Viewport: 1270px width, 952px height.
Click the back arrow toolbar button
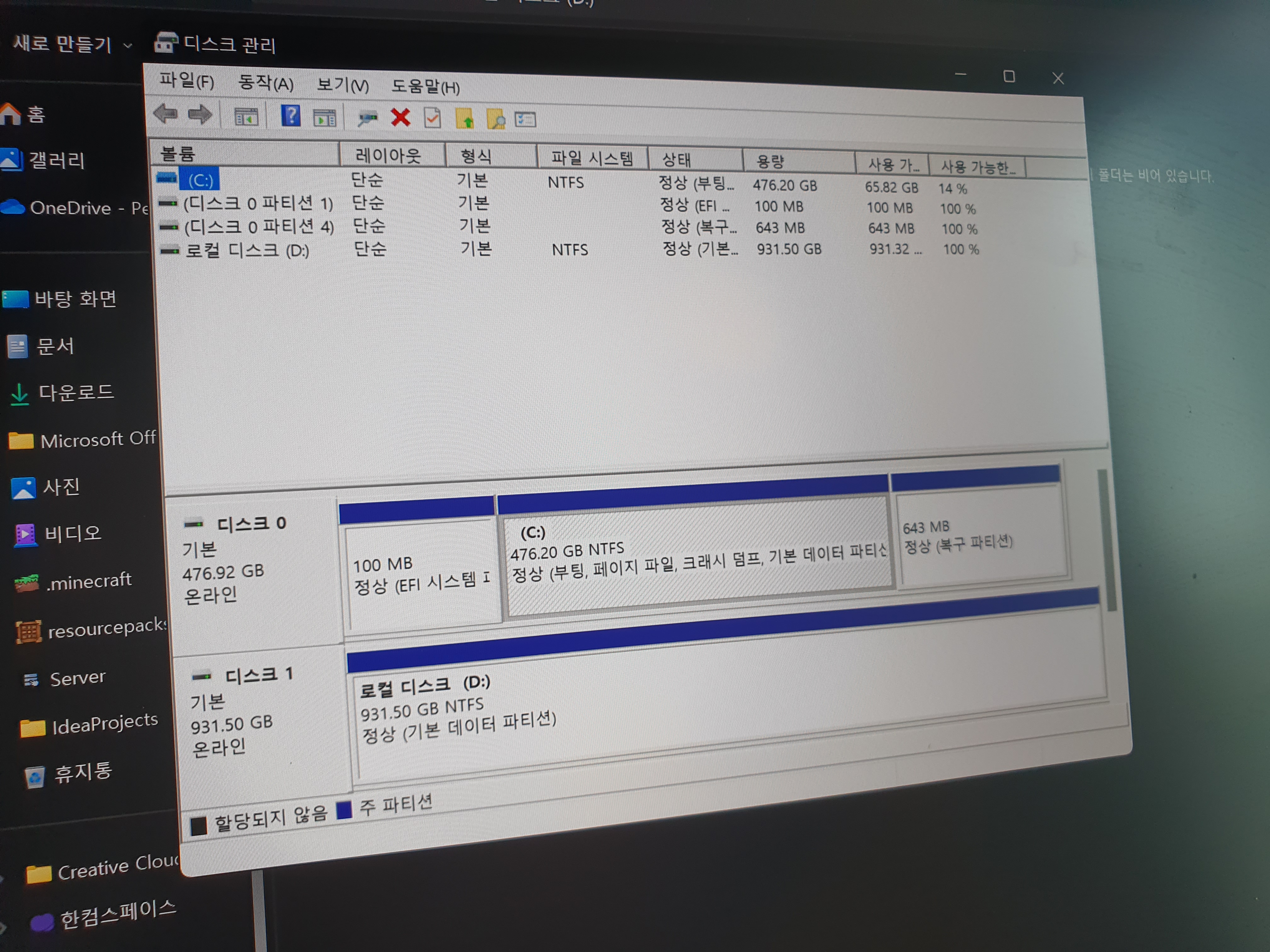click(x=166, y=114)
